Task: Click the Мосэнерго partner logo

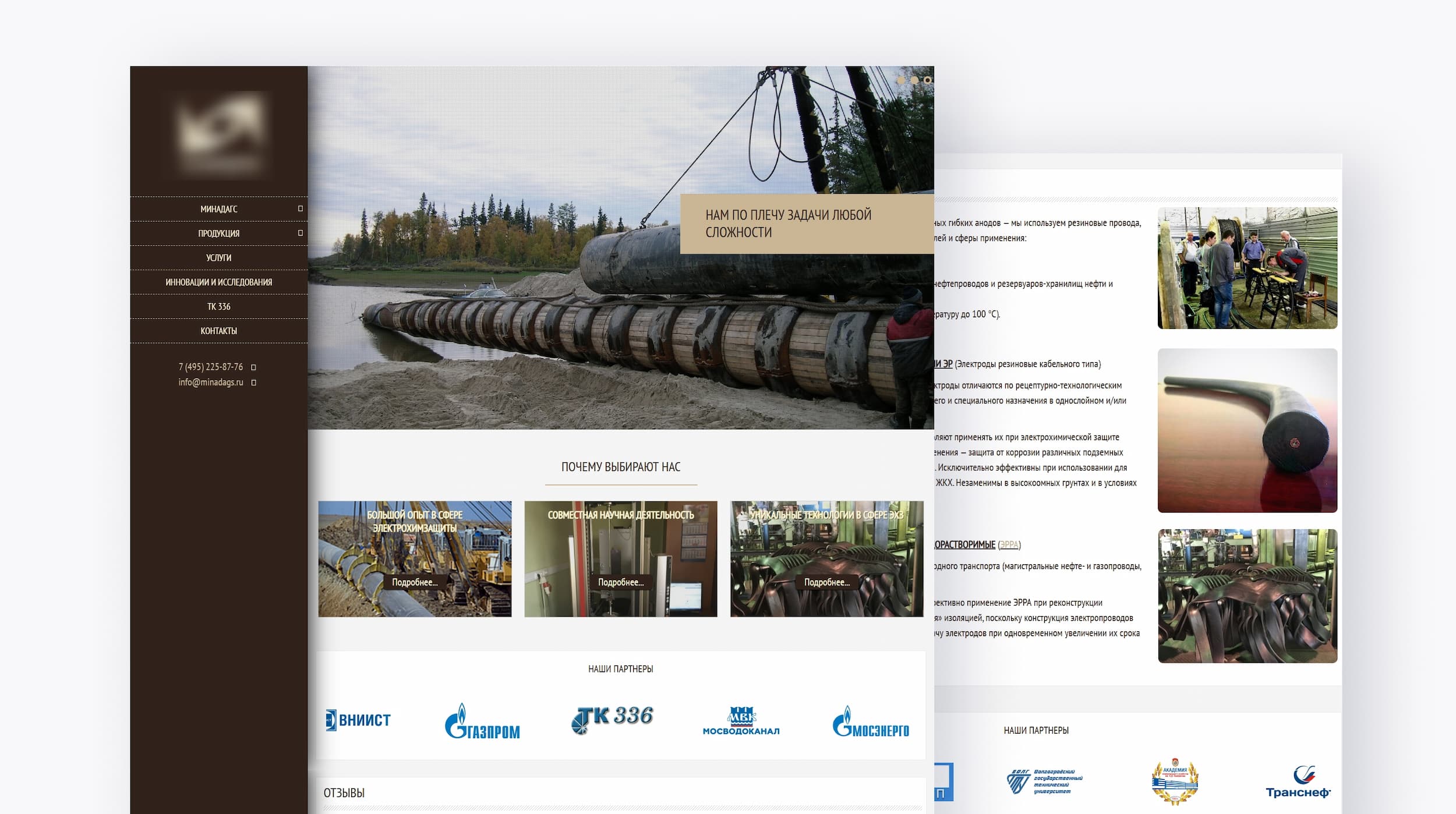Action: pos(871,721)
